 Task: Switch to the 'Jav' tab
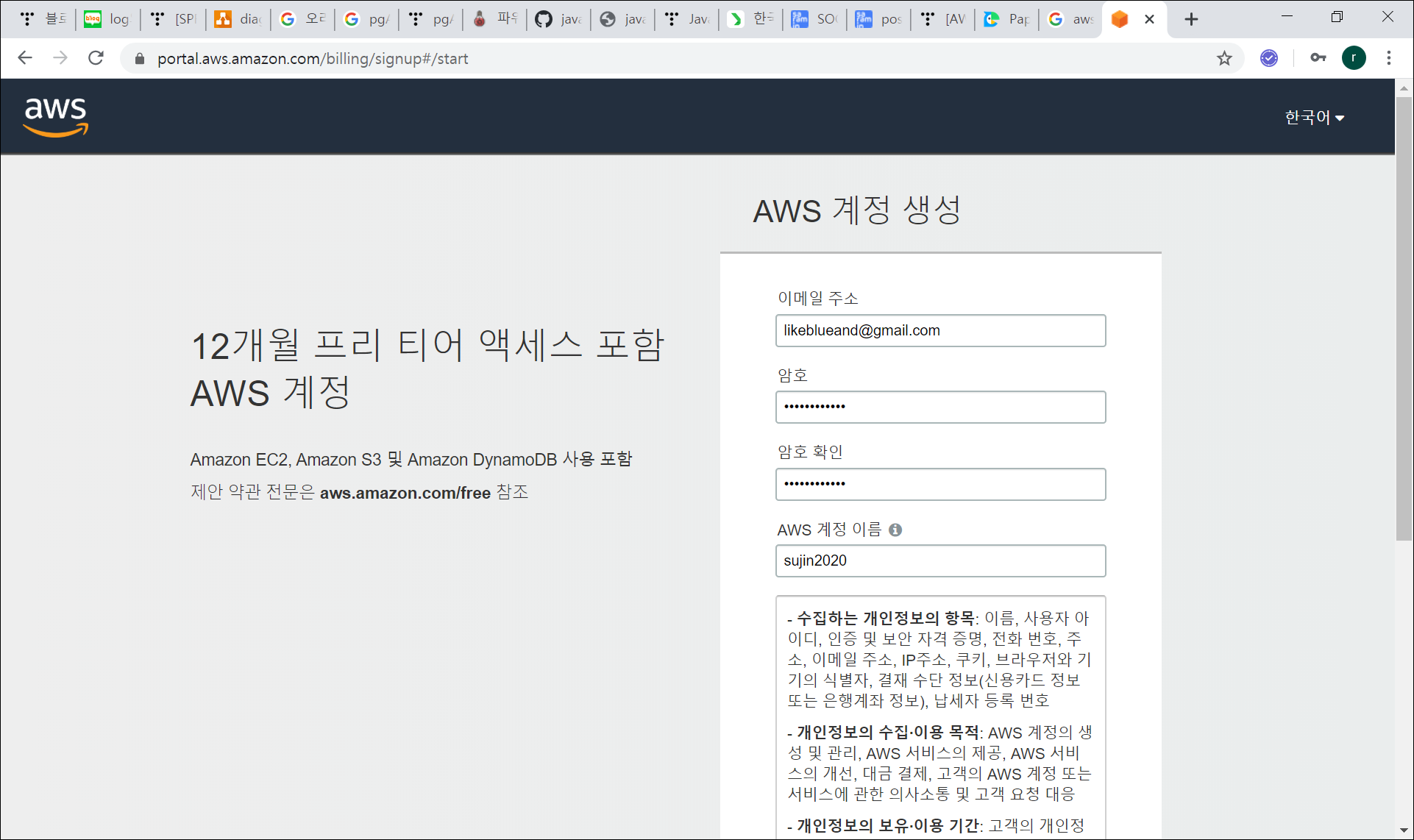[686, 19]
